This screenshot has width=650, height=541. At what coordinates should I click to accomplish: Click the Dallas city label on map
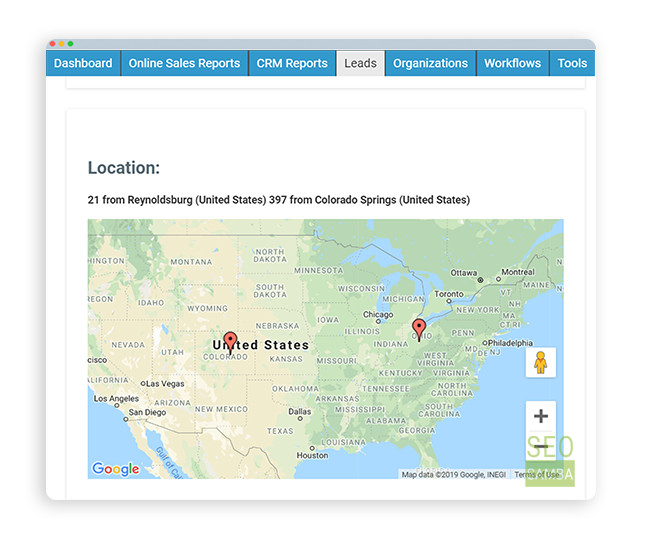300,411
